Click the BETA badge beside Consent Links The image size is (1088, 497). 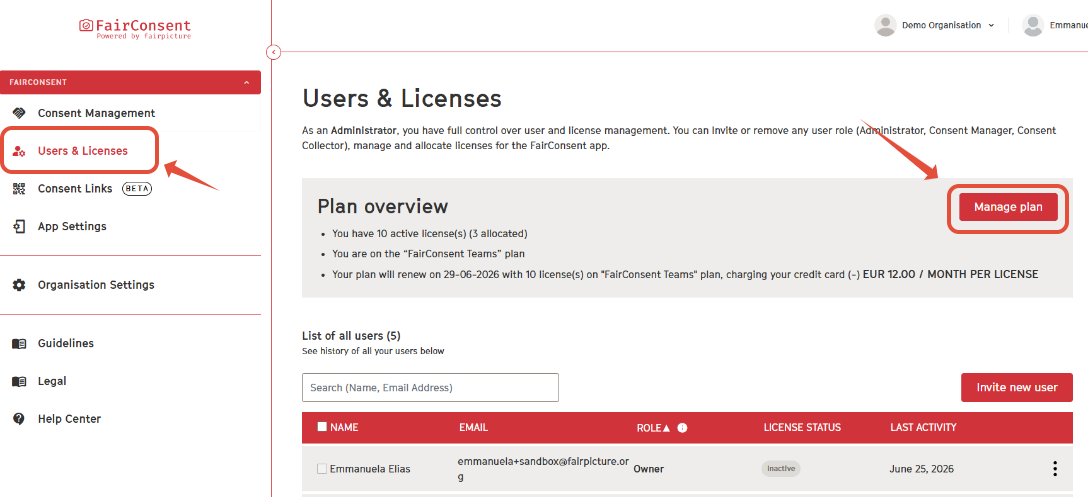click(137, 189)
